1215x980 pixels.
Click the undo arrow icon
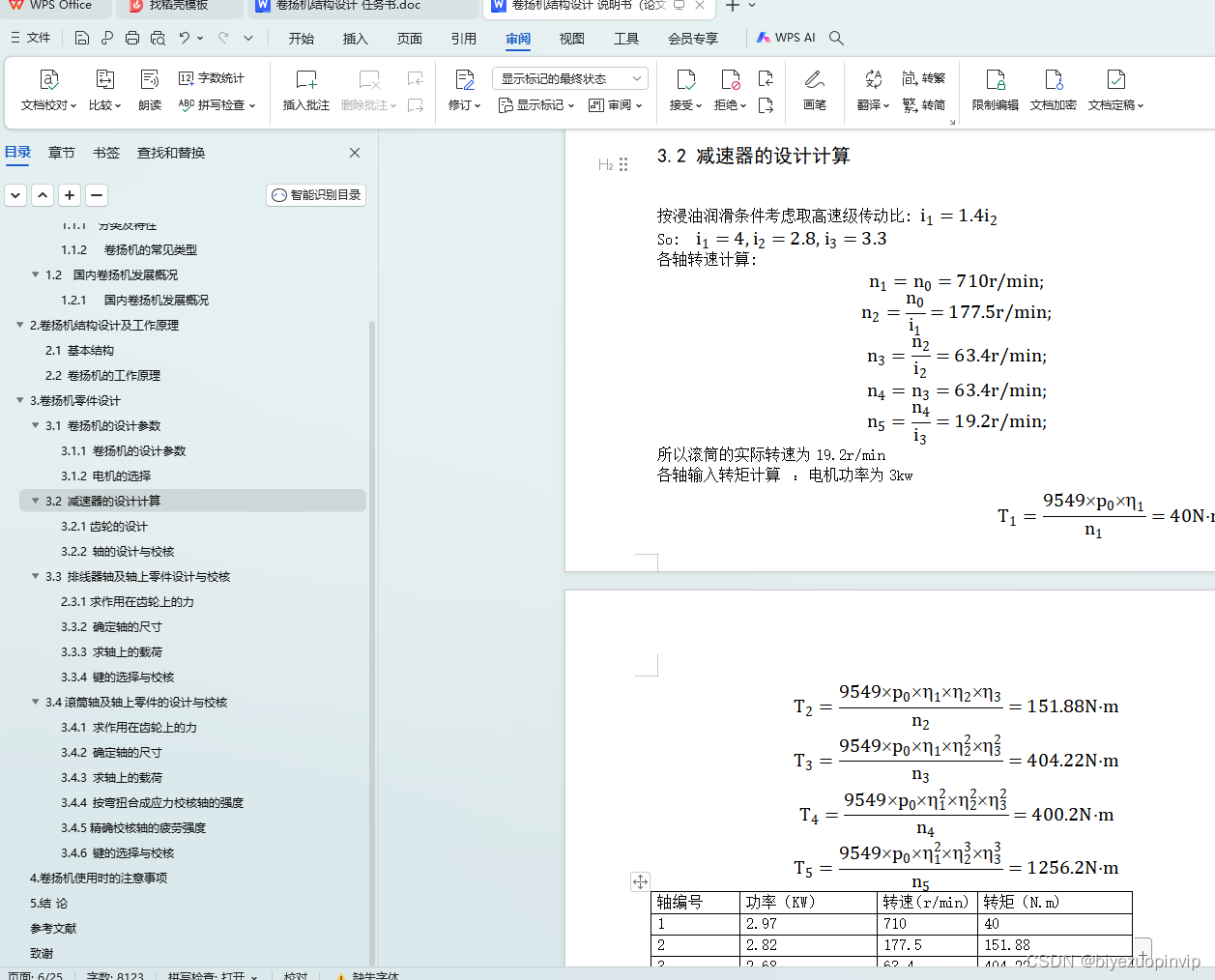pos(184,38)
